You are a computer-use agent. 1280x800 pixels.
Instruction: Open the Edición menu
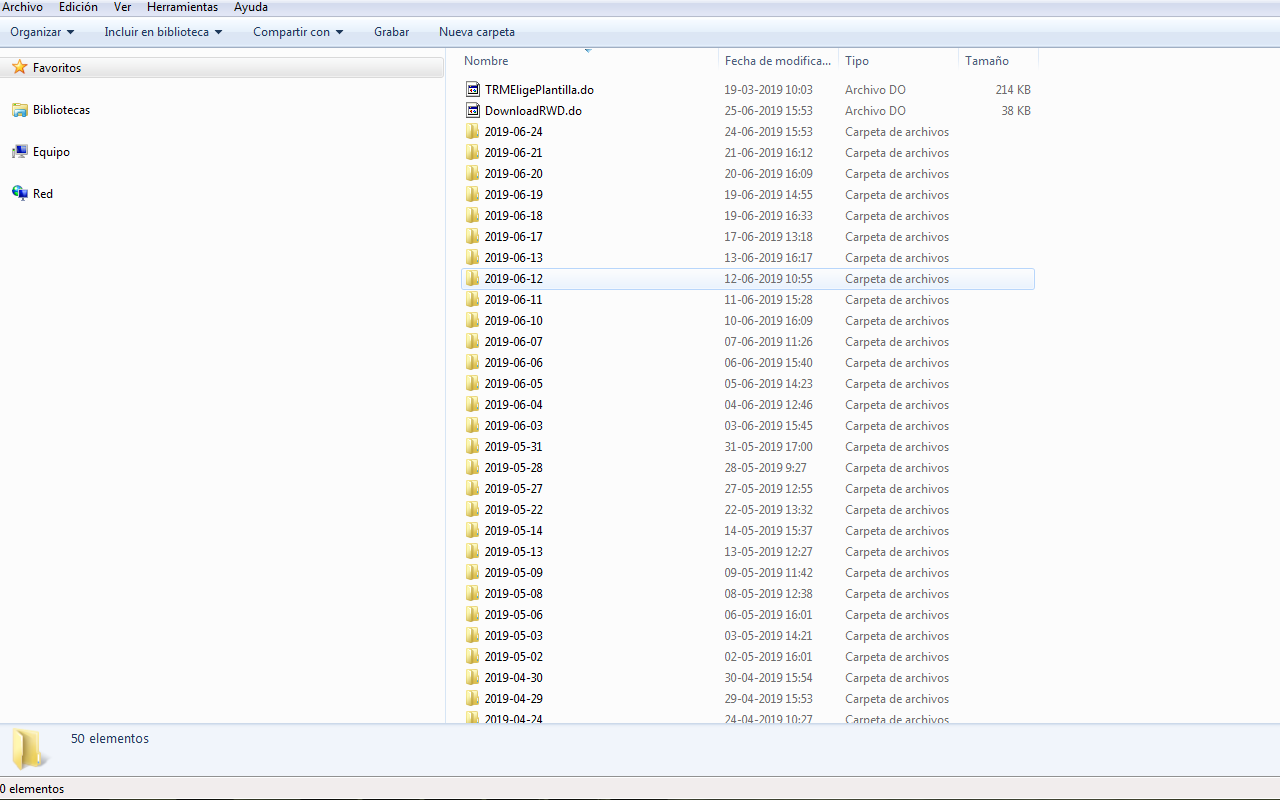(78, 7)
